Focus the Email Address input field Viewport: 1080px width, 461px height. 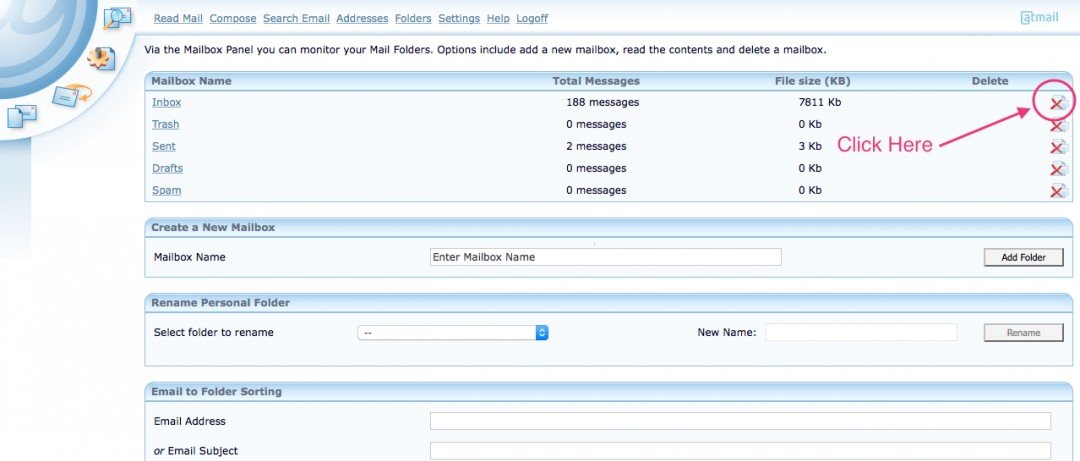pos(740,421)
